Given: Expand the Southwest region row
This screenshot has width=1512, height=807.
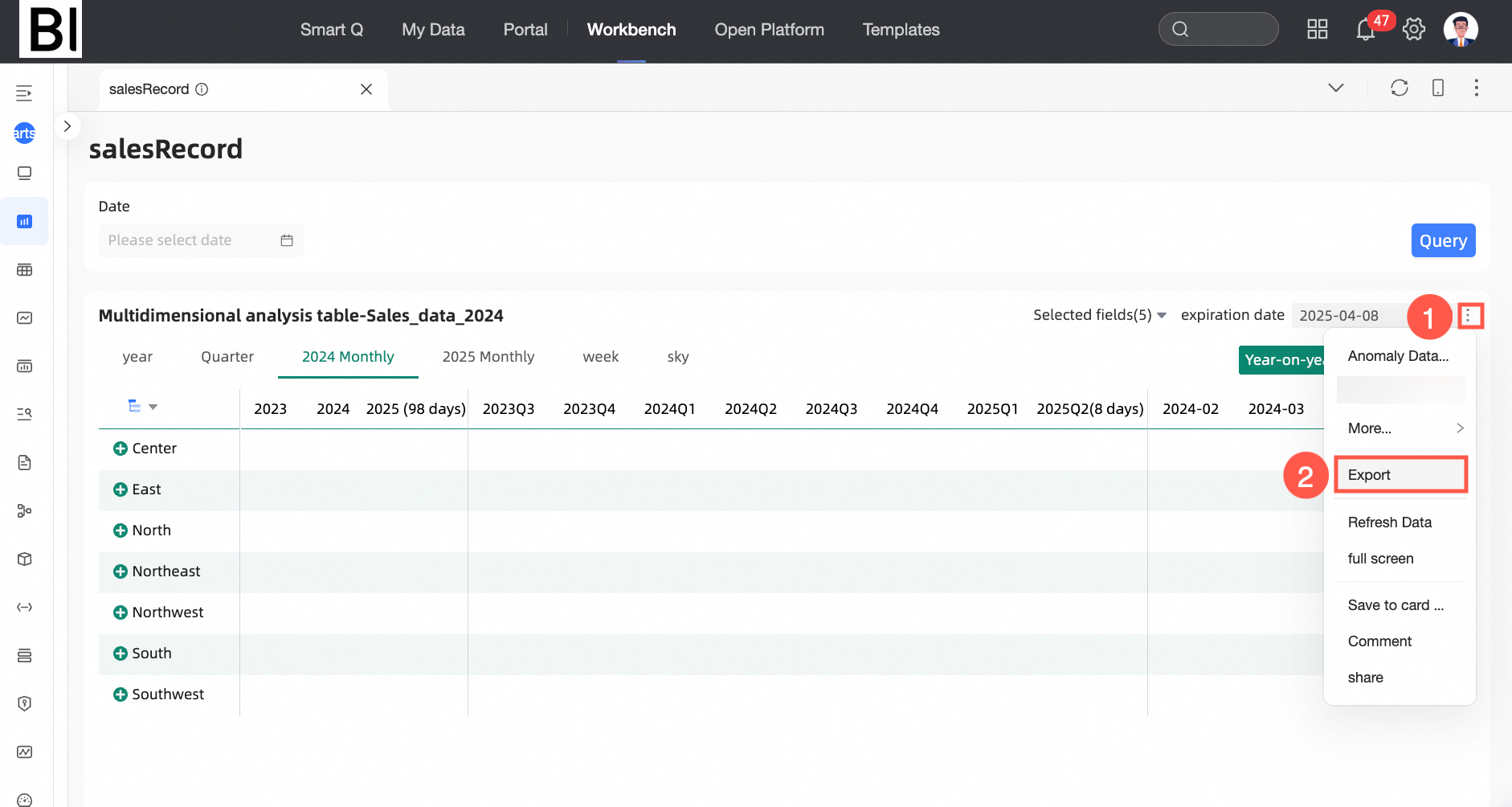Looking at the screenshot, I should pyautogui.click(x=121, y=694).
